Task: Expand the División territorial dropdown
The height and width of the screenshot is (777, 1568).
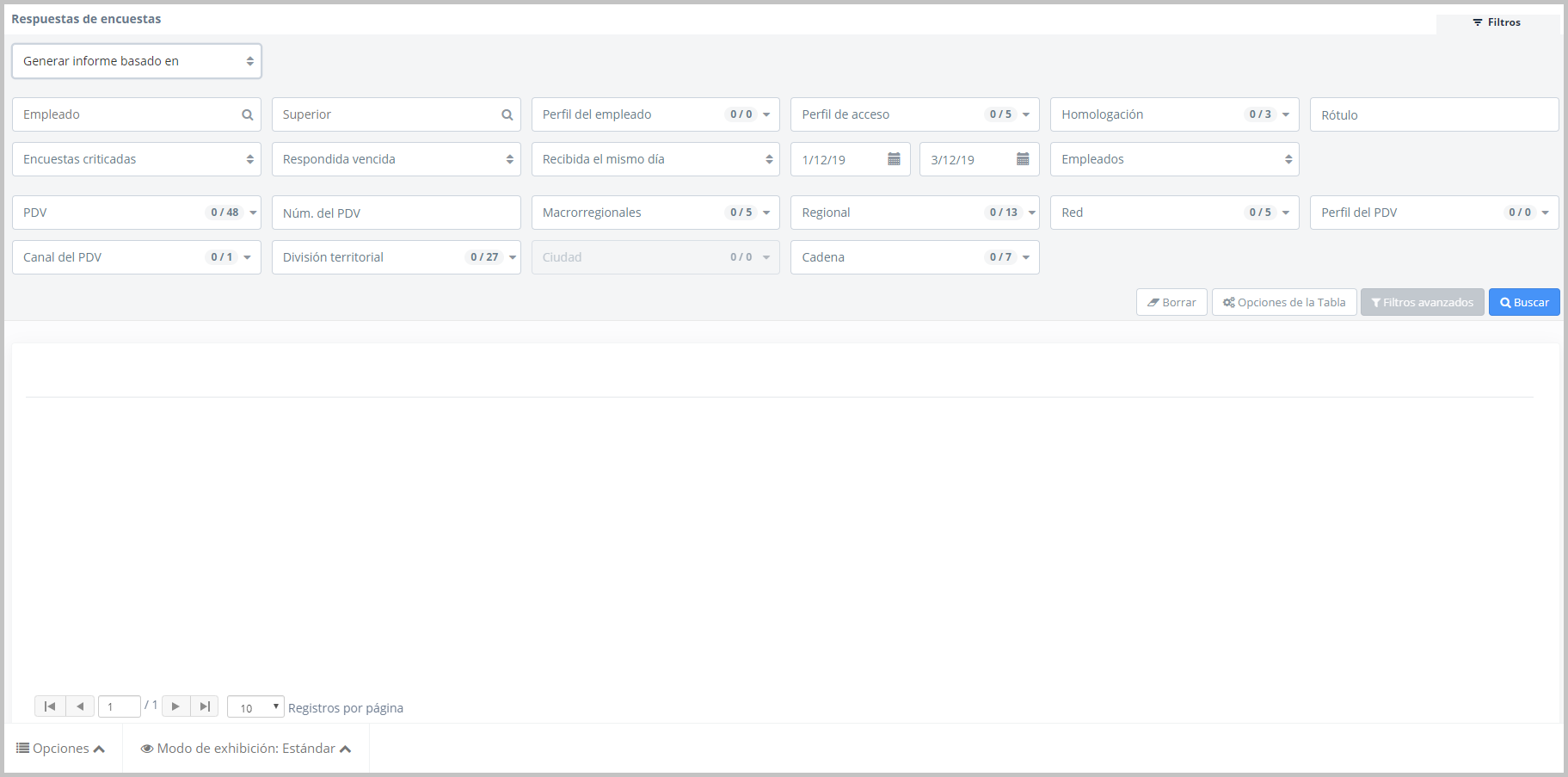Action: [x=396, y=257]
